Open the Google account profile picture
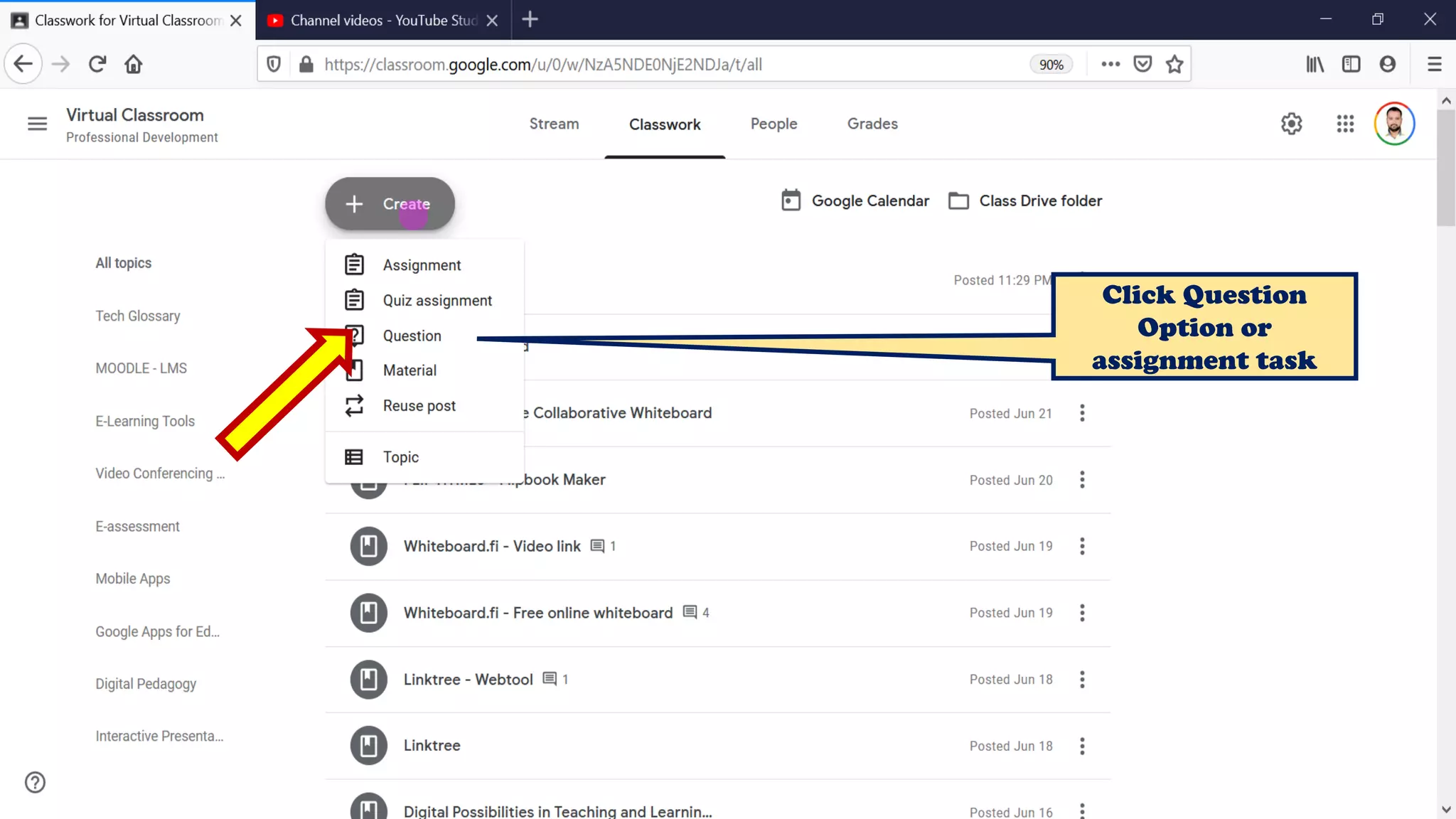This screenshot has width=1456, height=819. [x=1393, y=124]
